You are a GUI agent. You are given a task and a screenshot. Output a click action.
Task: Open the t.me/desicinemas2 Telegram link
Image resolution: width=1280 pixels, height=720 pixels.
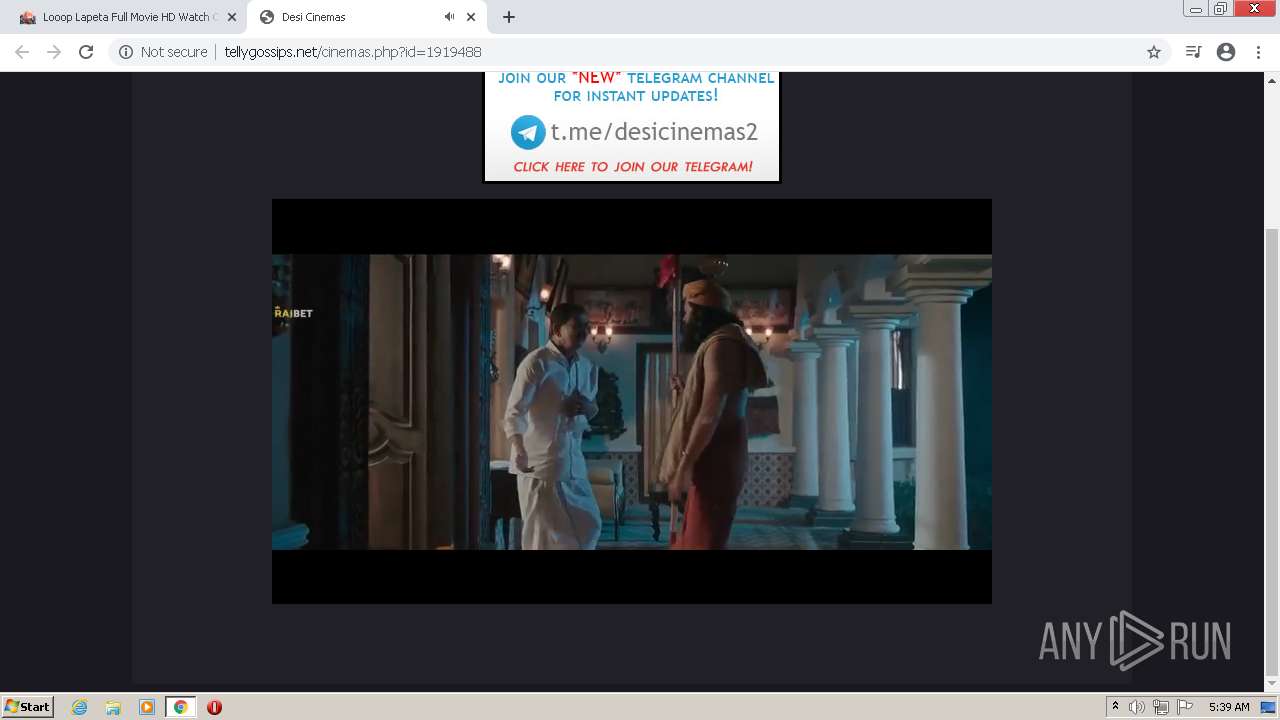pyautogui.click(x=654, y=132)
